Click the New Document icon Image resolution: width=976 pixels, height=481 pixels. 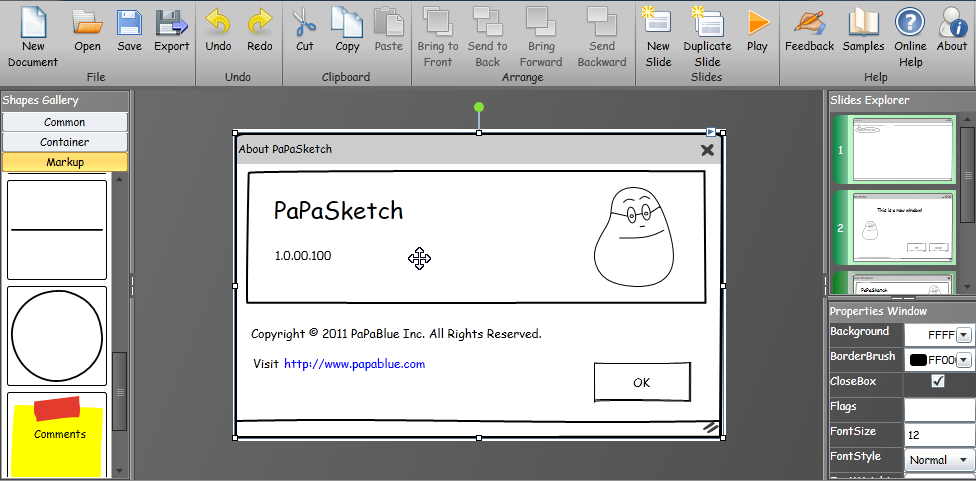click(x=33, y=24)
